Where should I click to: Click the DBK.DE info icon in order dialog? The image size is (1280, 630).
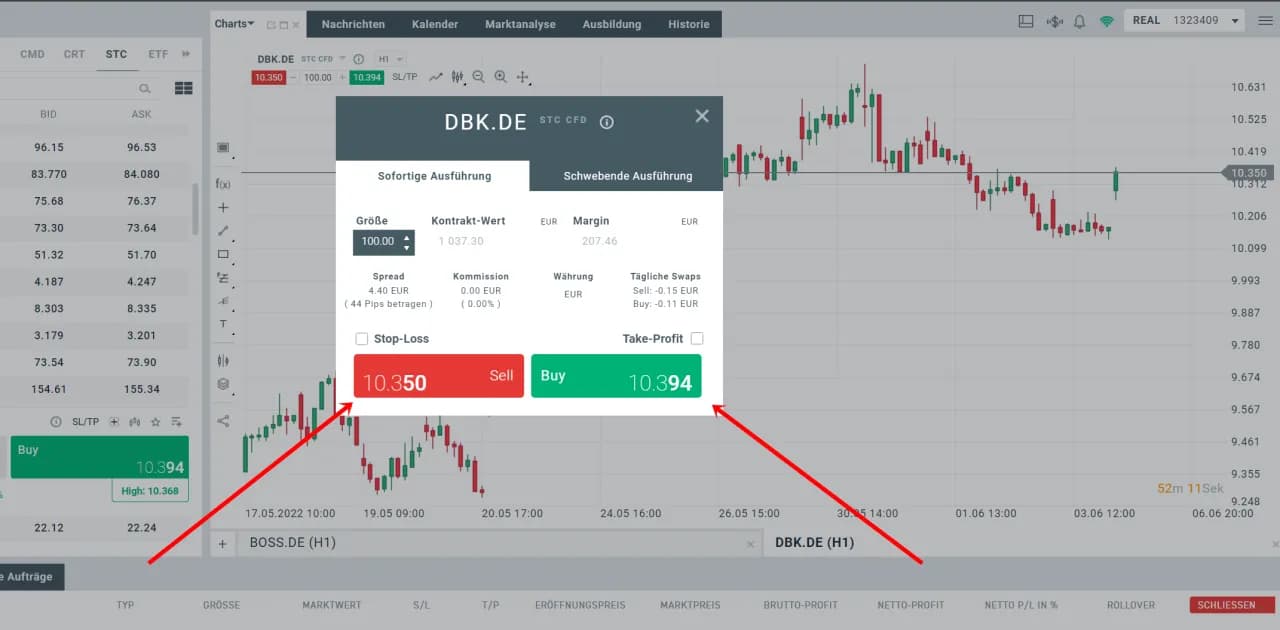coord(606,122)
